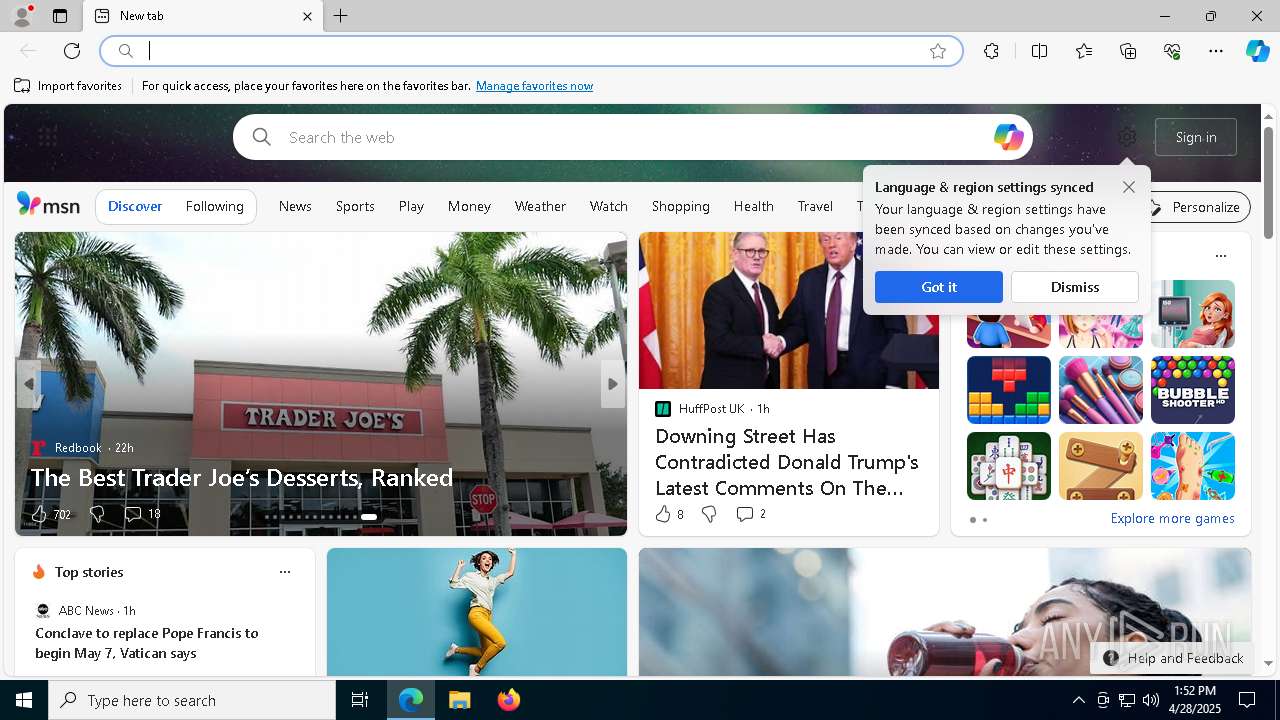Open the volume control in tray
This screenshot has width=1280, height=720.
click(1151, 700)
